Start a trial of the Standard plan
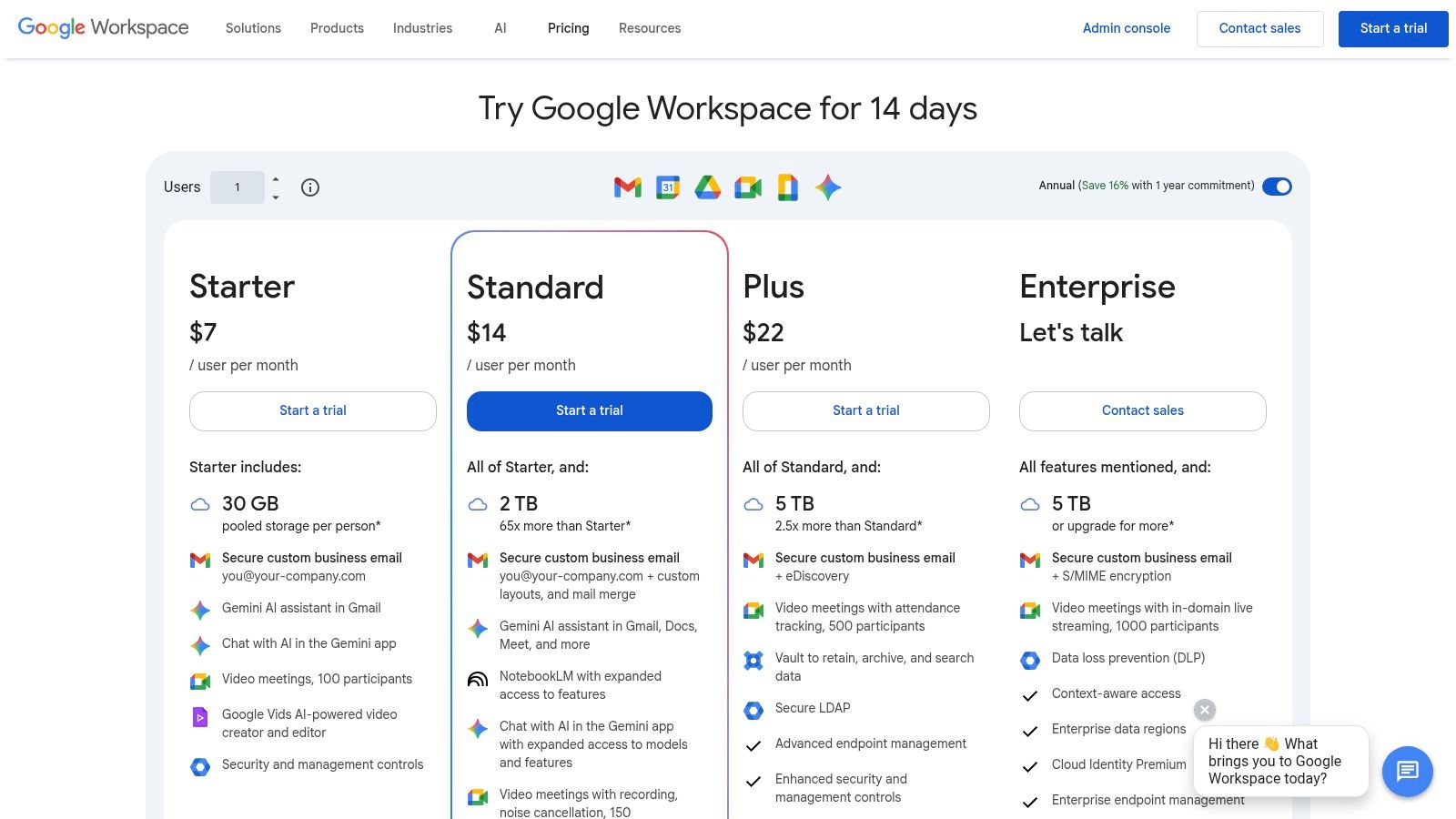Screen dimensions: 1456x819 click(x=589, y=410)
